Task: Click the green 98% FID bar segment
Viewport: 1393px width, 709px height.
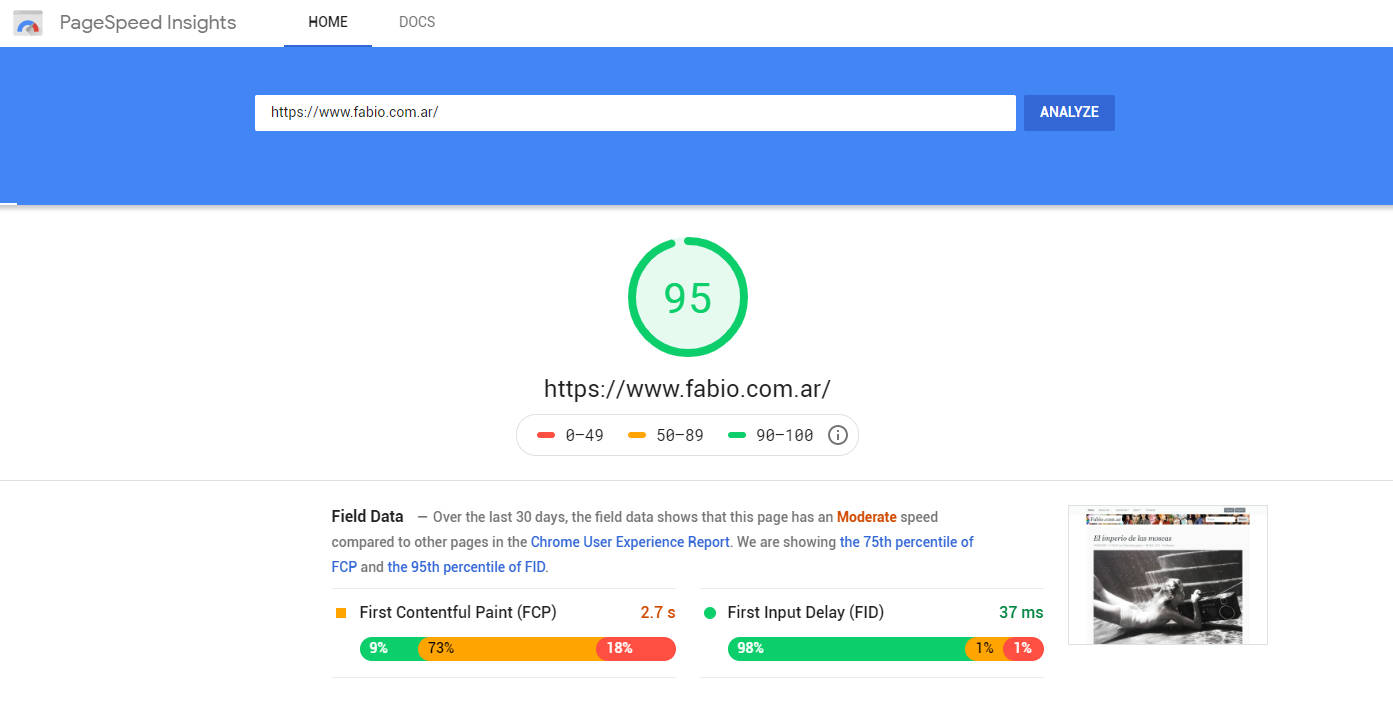Action: pyautogui.click(x=847, y=648)
